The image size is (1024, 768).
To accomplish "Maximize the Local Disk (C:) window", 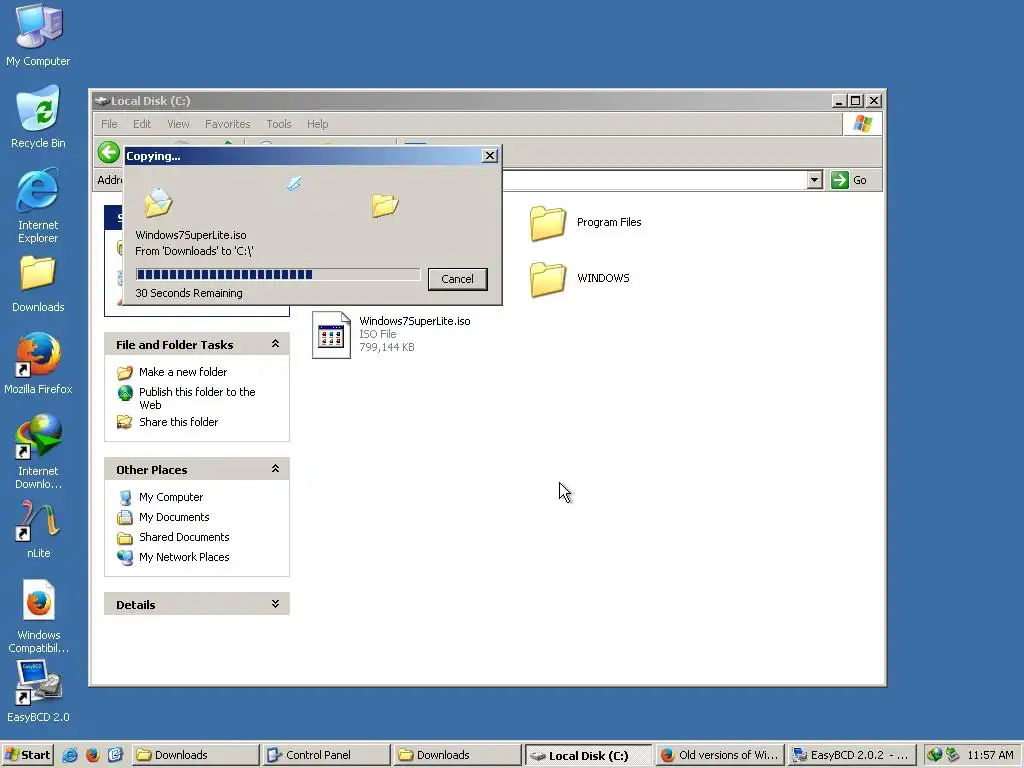I will [856, 101].
